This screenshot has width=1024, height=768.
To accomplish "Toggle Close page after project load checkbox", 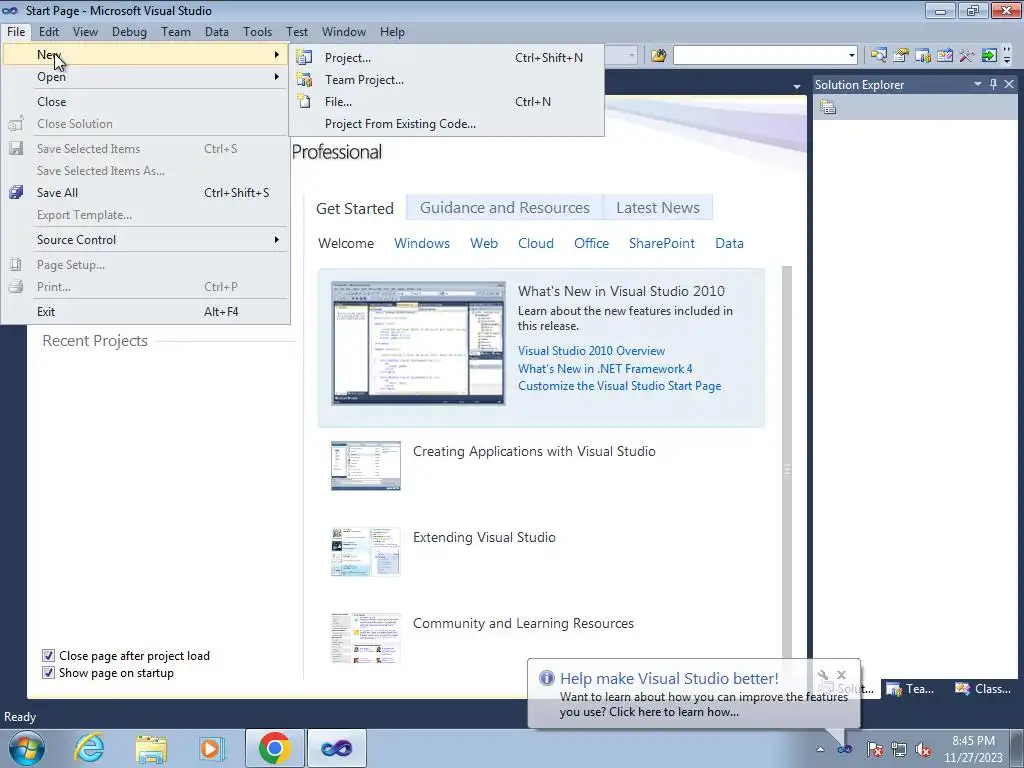I will [x=48, y=656].
